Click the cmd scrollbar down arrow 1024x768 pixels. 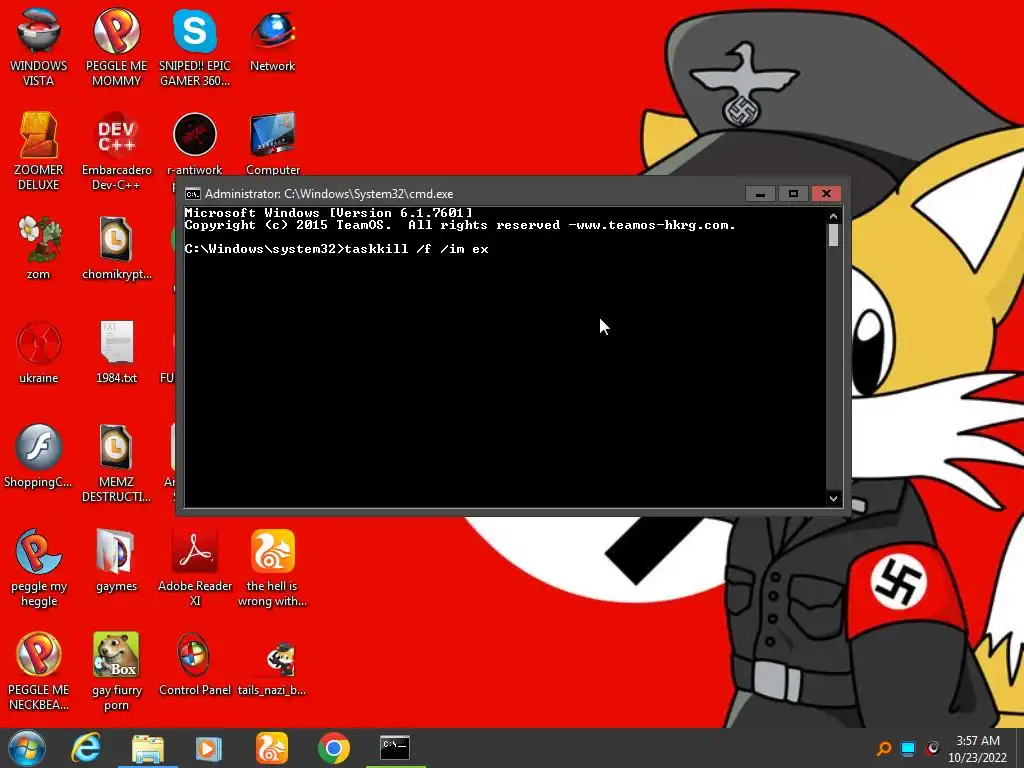point(833,498)
